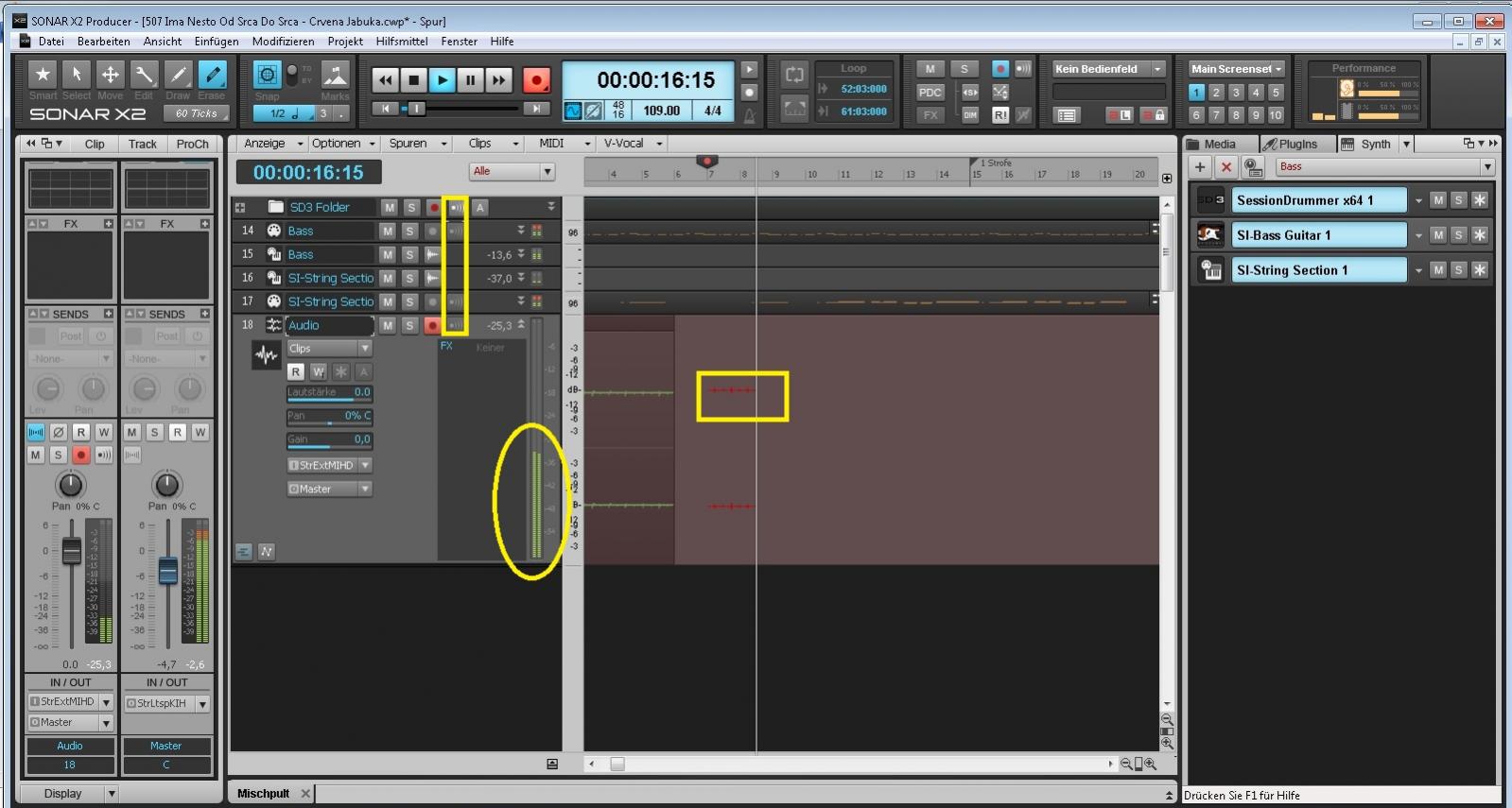Select the Smart tool star icon
This screenshot has height=808, width=1512.
pos(42,75)
